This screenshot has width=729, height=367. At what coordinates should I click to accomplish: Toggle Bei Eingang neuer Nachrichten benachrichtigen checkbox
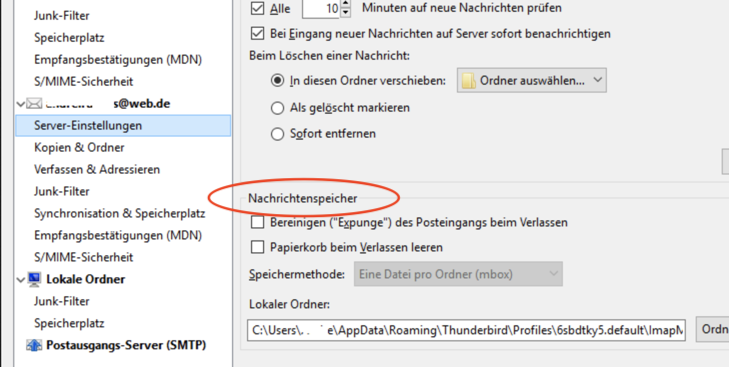[x=257, y=33]
